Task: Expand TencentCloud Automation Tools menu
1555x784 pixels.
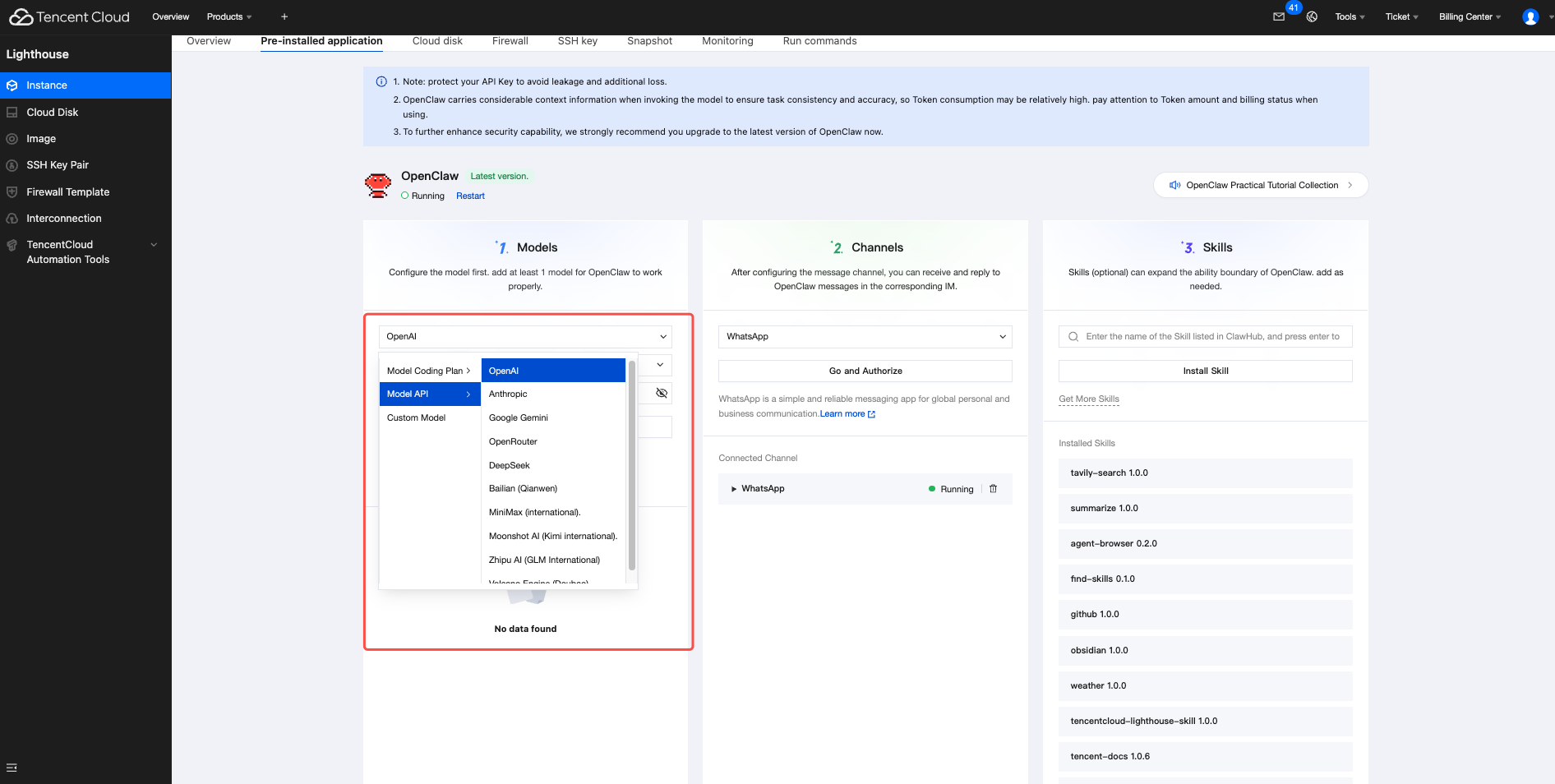Action: (x=153, y=245)
